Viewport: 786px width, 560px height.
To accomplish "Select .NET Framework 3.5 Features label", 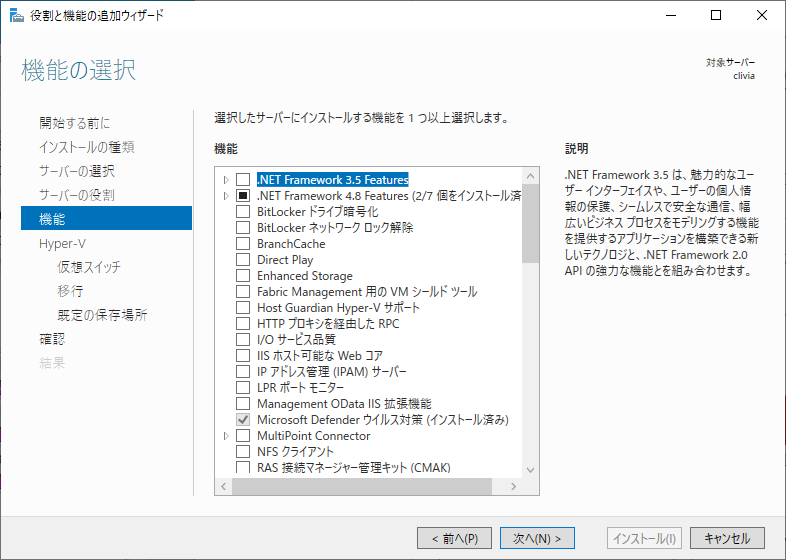I will (332, 179).
